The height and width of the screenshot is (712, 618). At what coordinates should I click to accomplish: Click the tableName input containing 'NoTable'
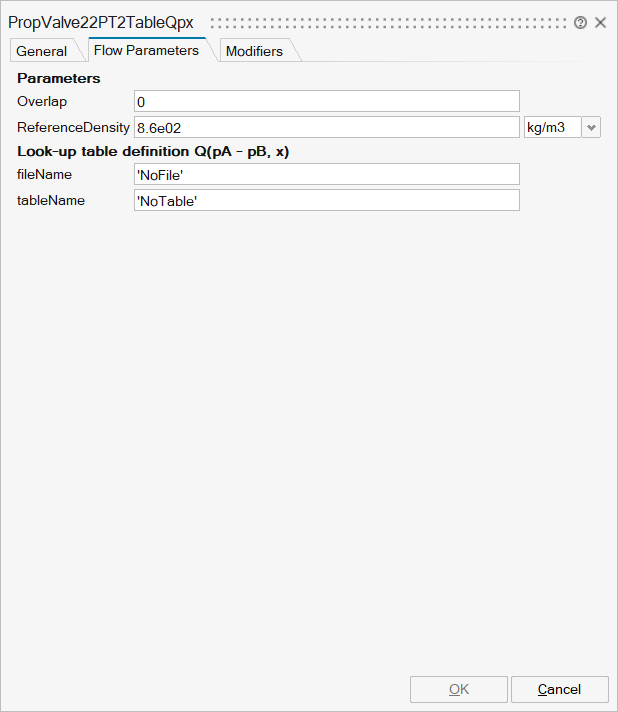326,200
